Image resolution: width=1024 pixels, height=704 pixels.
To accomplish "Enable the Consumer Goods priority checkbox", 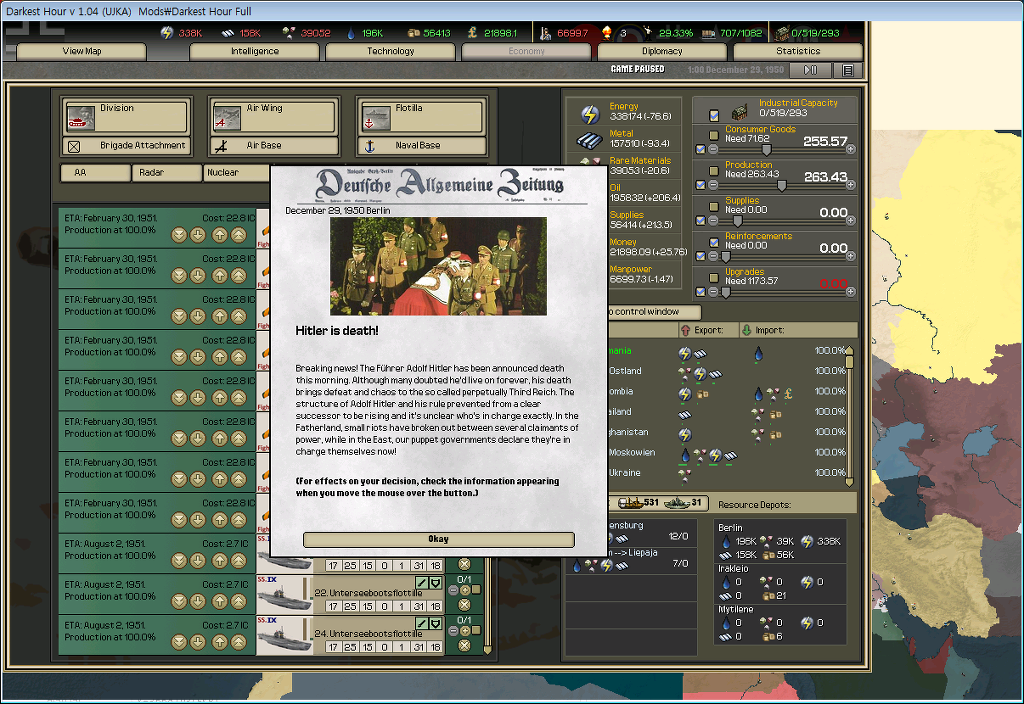I will coord(713,136).
